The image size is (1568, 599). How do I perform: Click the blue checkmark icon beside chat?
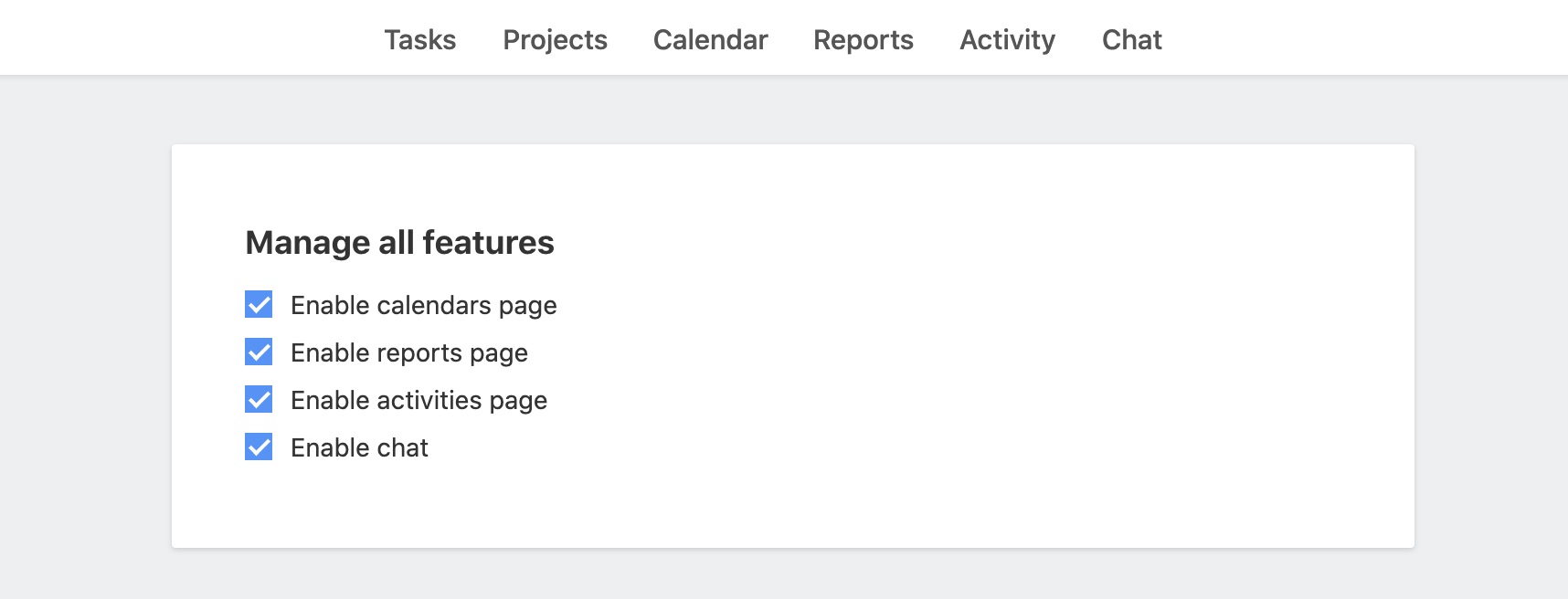pos(259,447)
